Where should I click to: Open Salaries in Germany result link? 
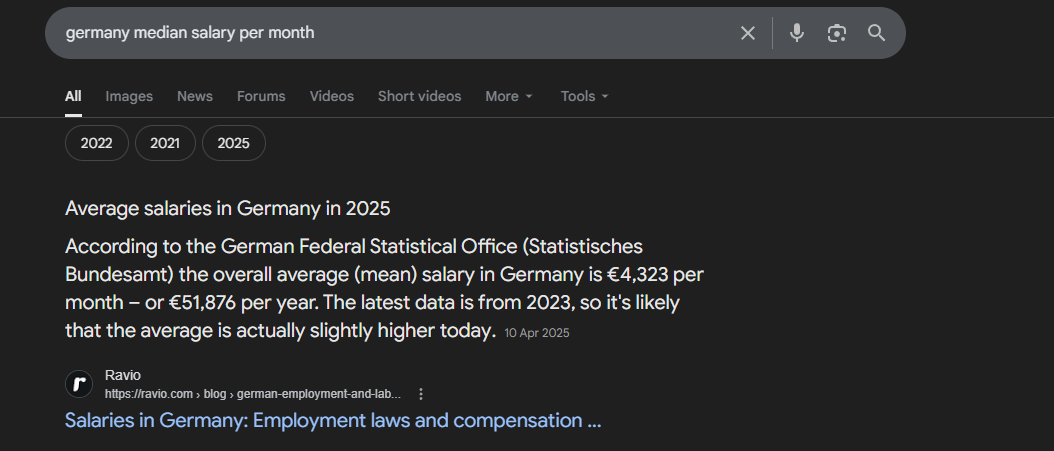click(333, 420)
